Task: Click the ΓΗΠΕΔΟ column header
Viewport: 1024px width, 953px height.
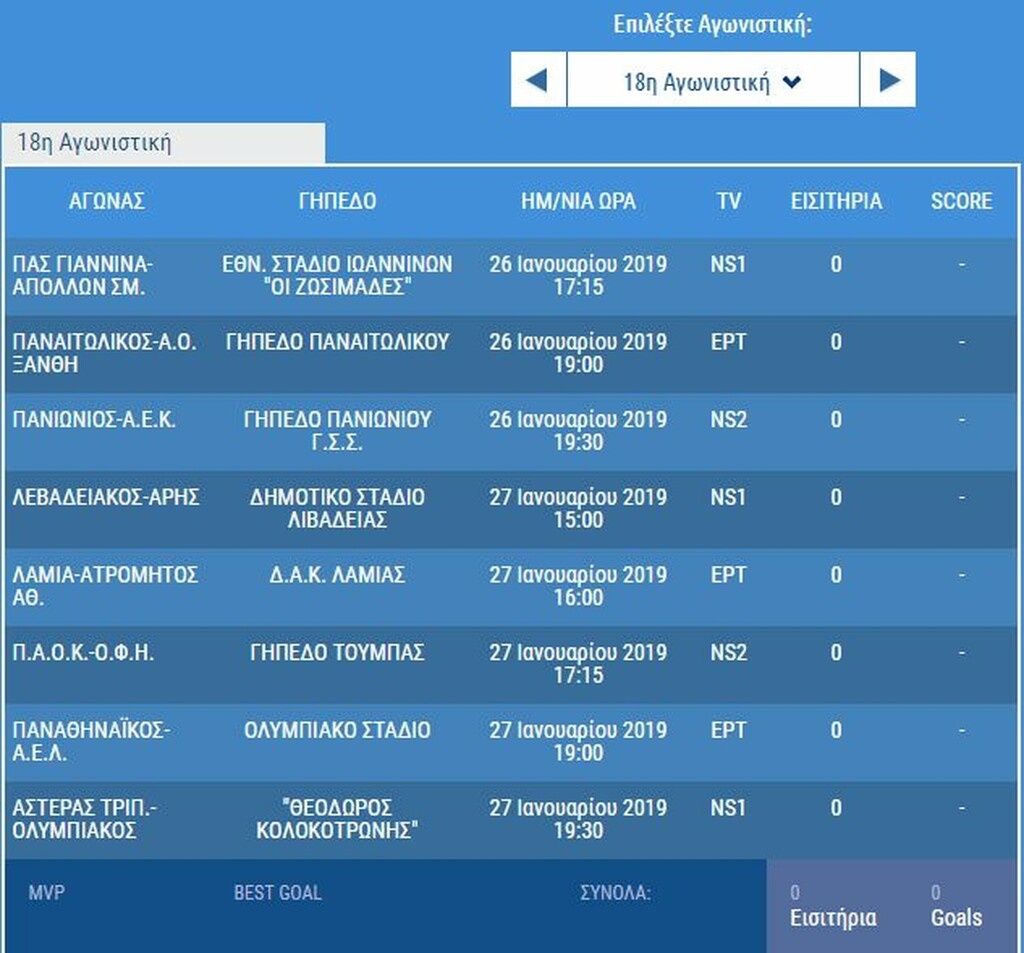Action: tap(337, 201)
